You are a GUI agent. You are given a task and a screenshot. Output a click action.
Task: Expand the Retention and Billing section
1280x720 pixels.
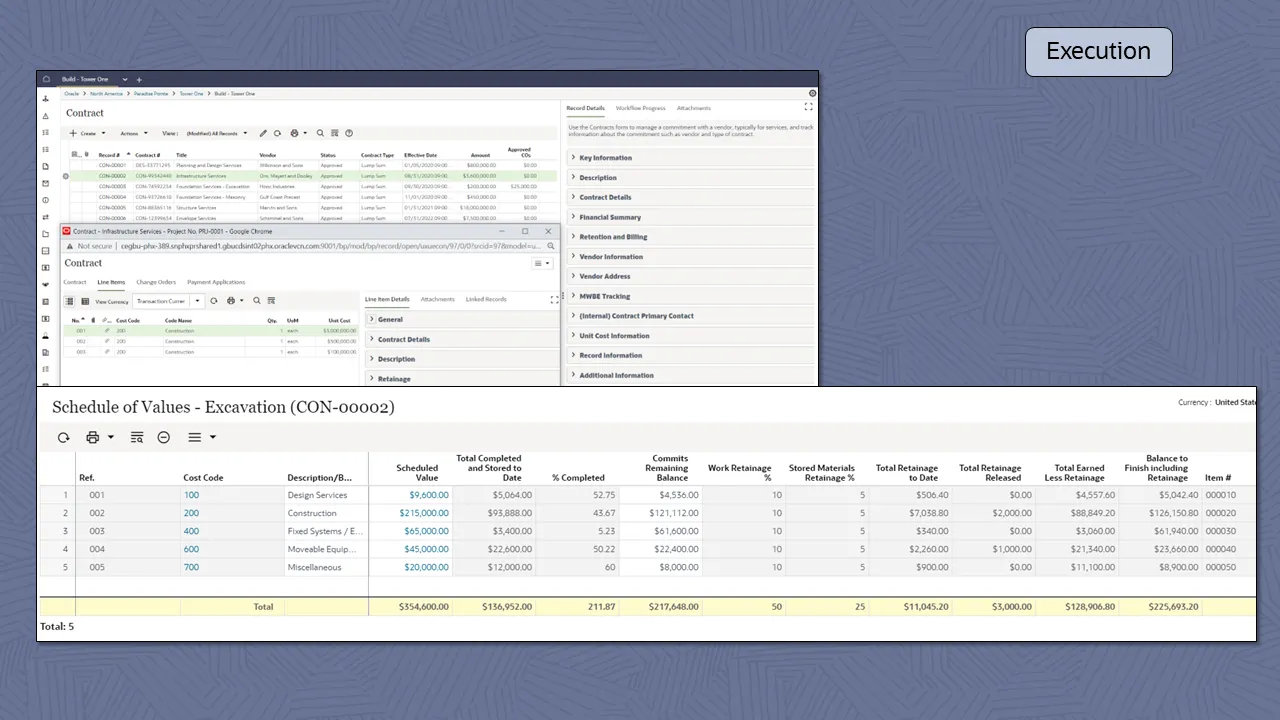point(613,237)
